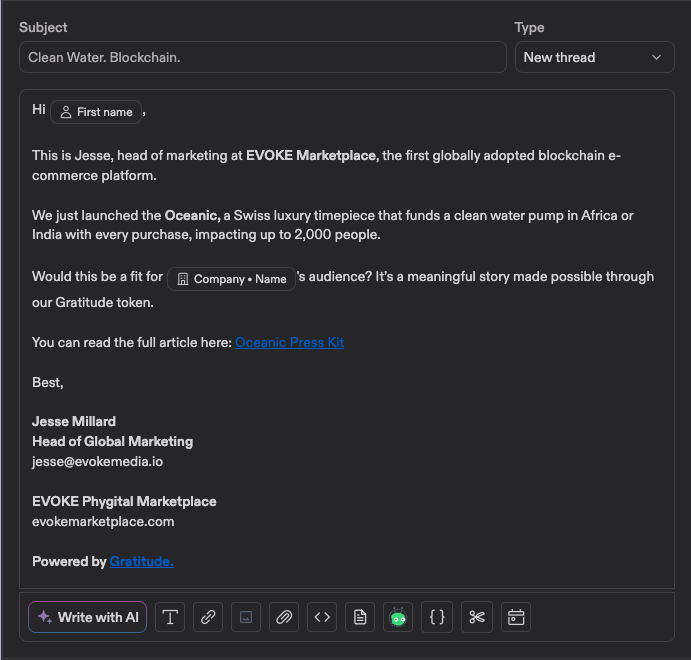This screenshot has width=691, height=660.
Task: Insert a variable with curly braces icon
Action: click(x=437, y=617)
